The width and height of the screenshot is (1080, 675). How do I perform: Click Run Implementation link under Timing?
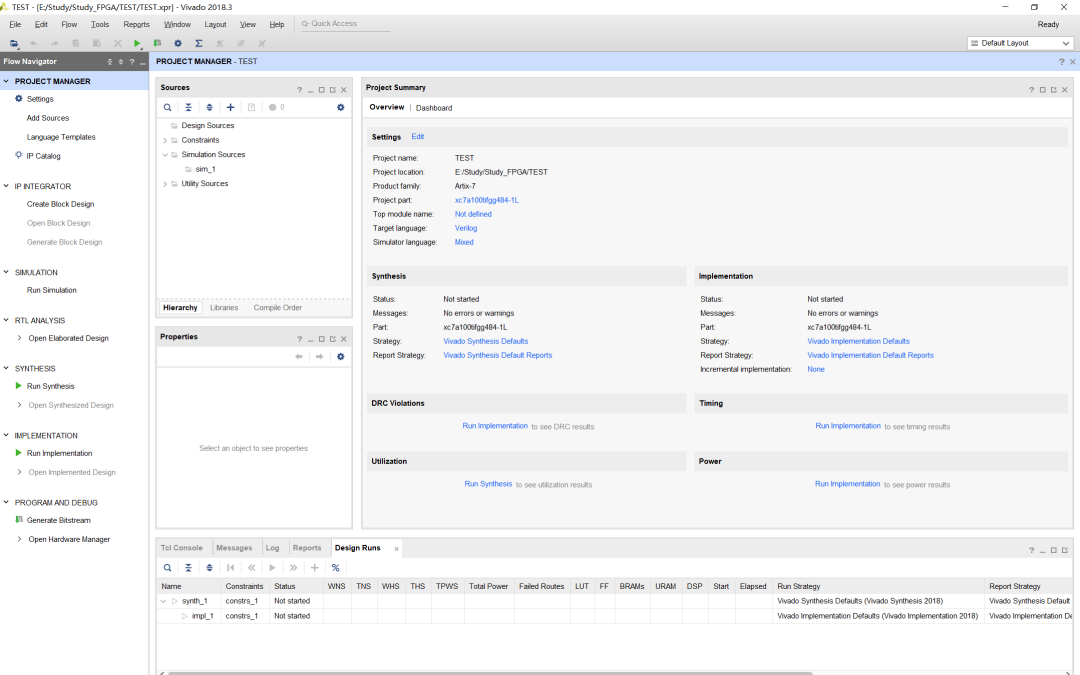[x=848, y=426]
